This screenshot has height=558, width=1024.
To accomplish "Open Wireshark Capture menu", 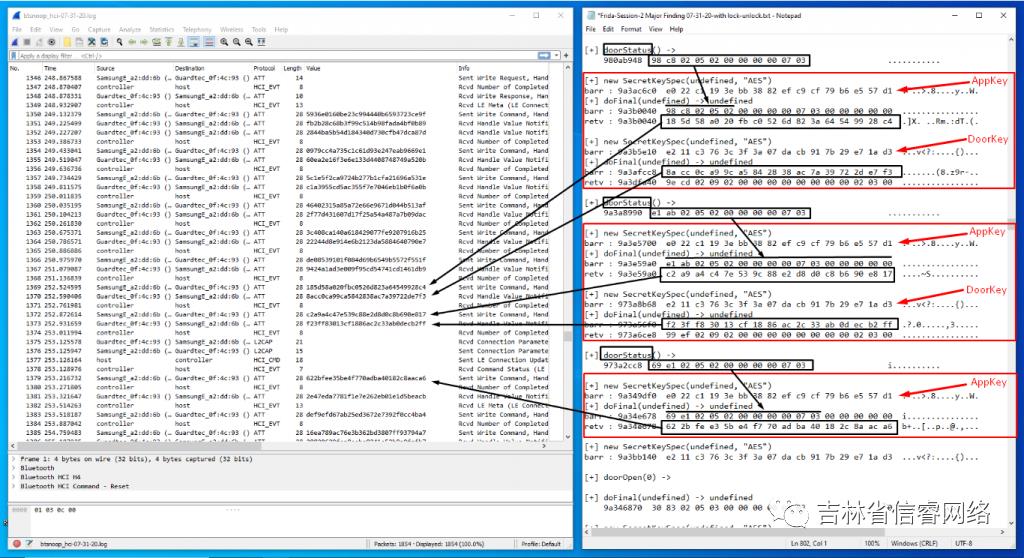I will [x=99, y=29].
